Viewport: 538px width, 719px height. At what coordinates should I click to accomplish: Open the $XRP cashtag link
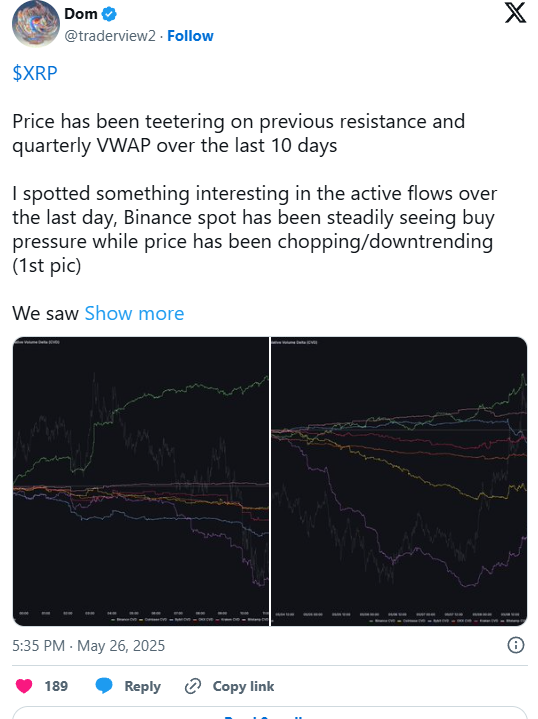[35, 73]
